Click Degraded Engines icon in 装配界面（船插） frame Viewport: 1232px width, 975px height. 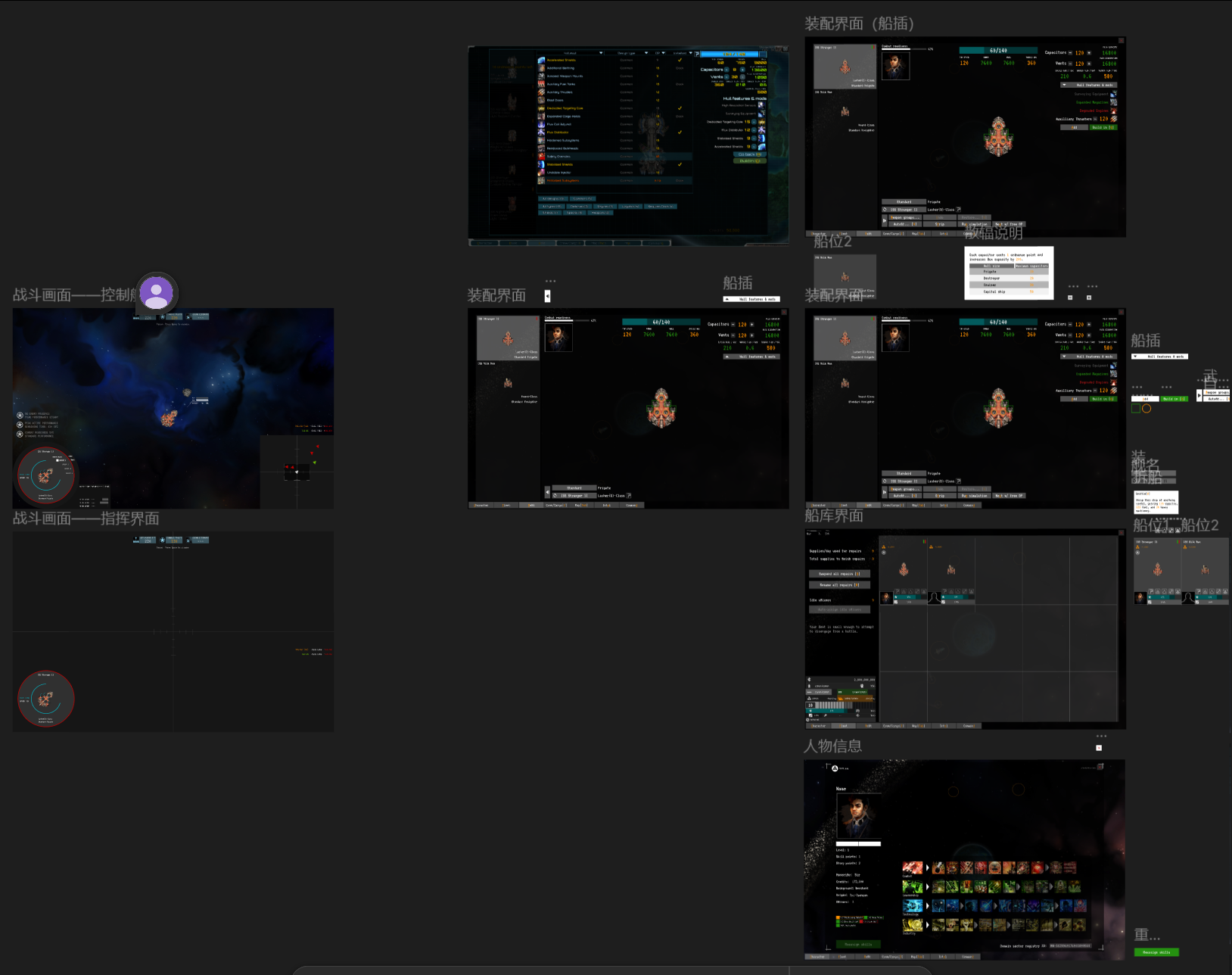[x=1113, y=111]
